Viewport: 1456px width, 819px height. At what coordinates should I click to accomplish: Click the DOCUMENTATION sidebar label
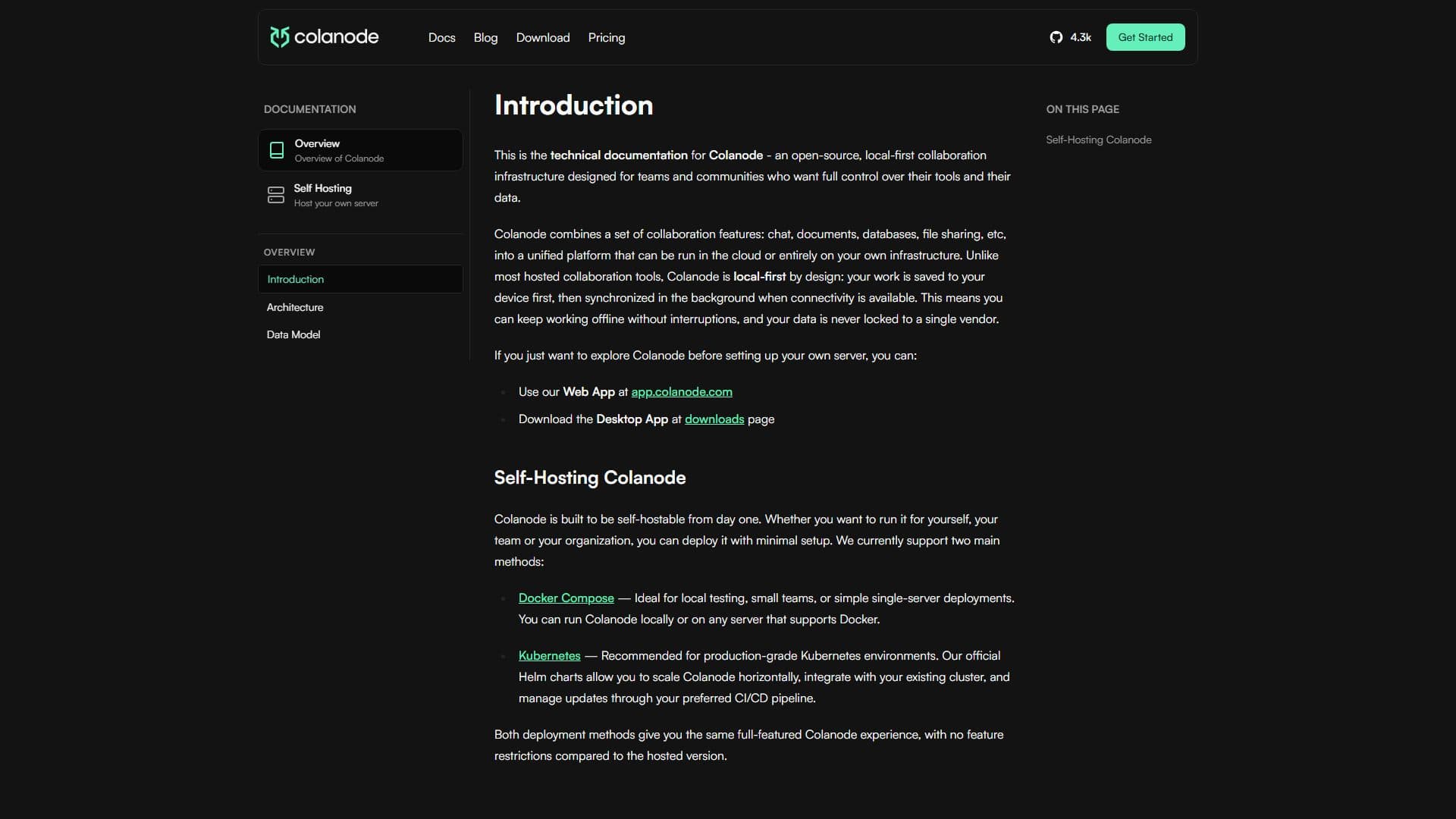(x=309, y=109)
